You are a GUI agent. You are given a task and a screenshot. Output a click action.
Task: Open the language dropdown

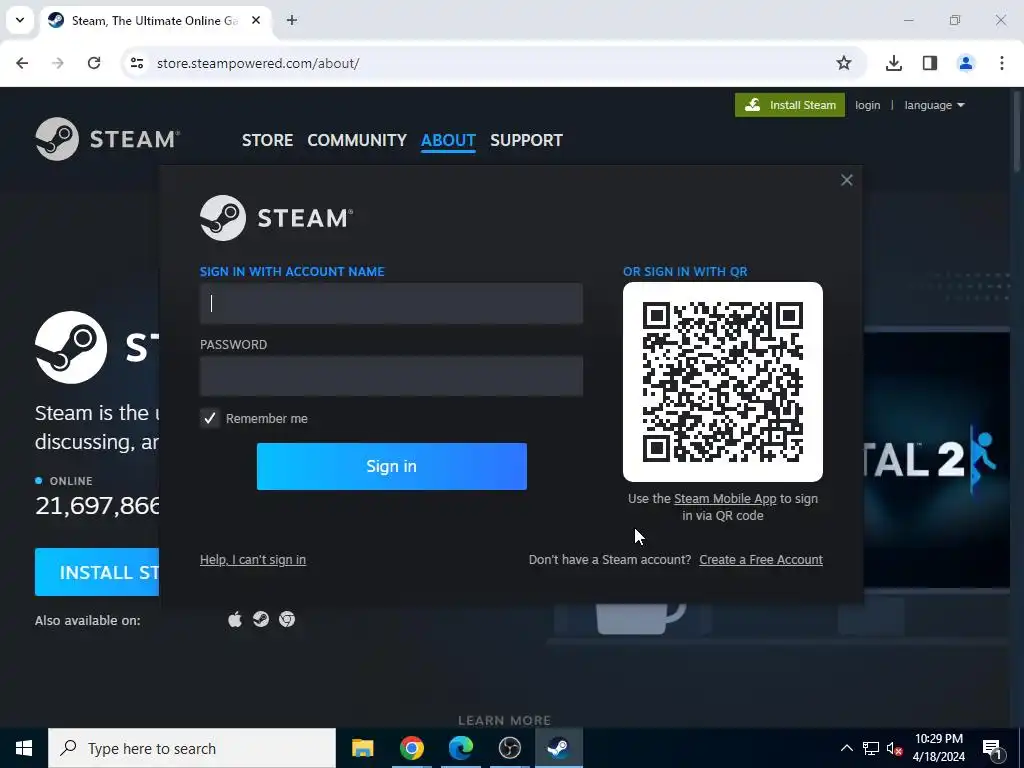point(934,105)
